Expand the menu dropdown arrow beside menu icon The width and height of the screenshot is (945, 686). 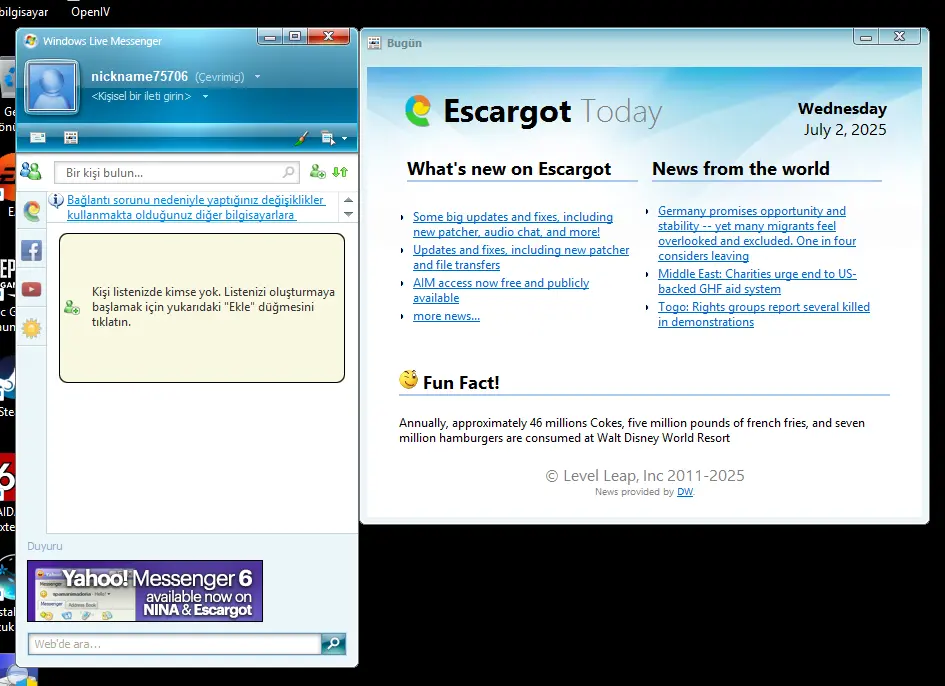click(x=344, y=139)
